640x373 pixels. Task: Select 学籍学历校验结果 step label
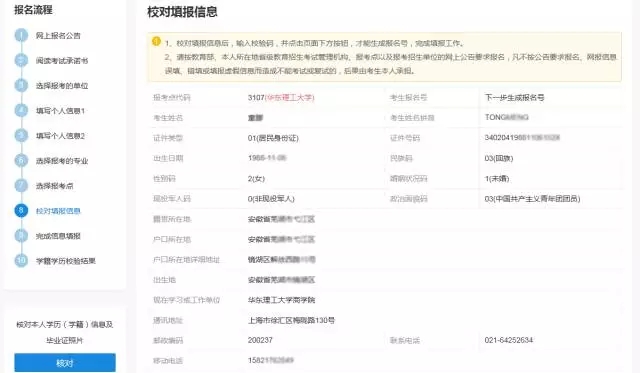click(65, 261)
